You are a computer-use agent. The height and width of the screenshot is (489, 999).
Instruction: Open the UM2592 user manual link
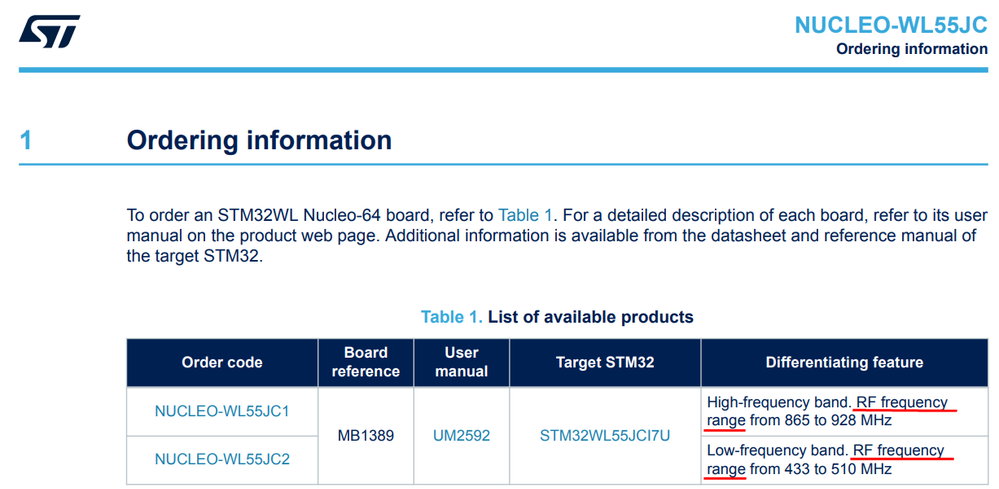461,436
